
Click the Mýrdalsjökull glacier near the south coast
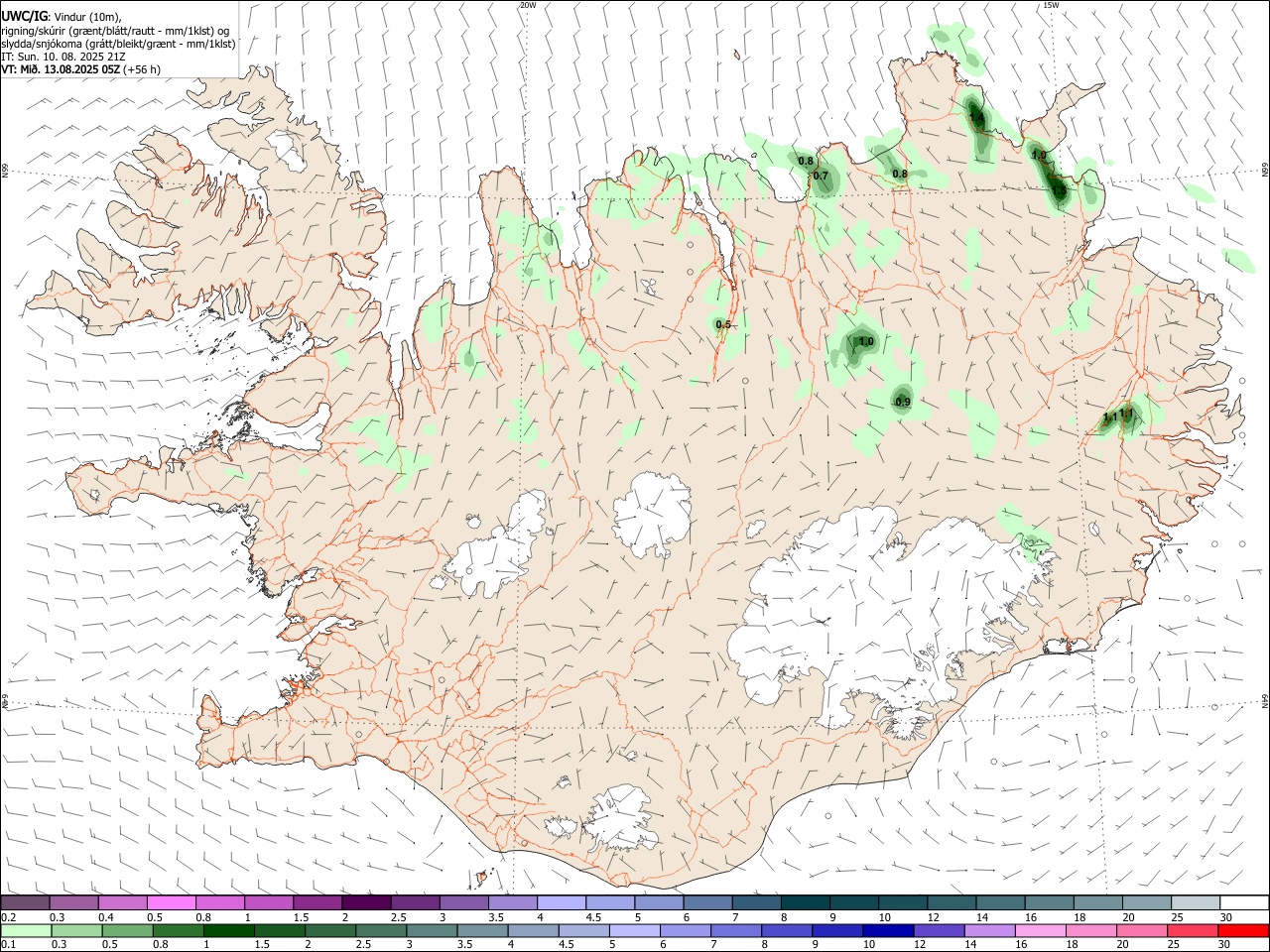click(620, 818)
